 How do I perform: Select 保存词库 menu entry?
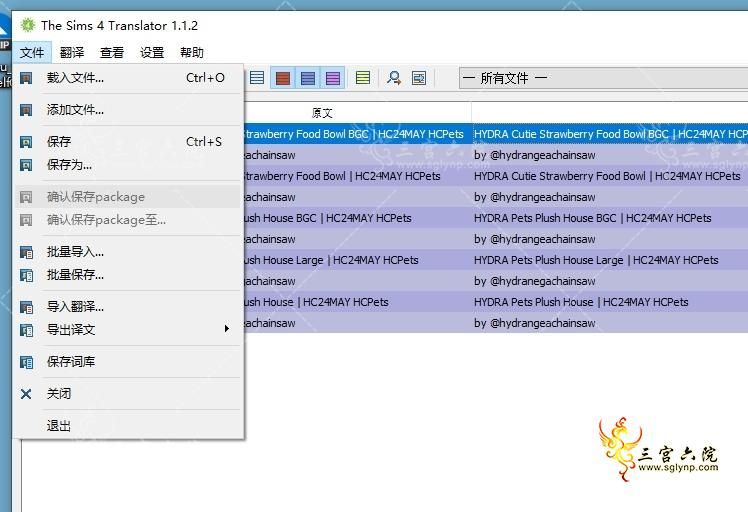tap(127, 362)
